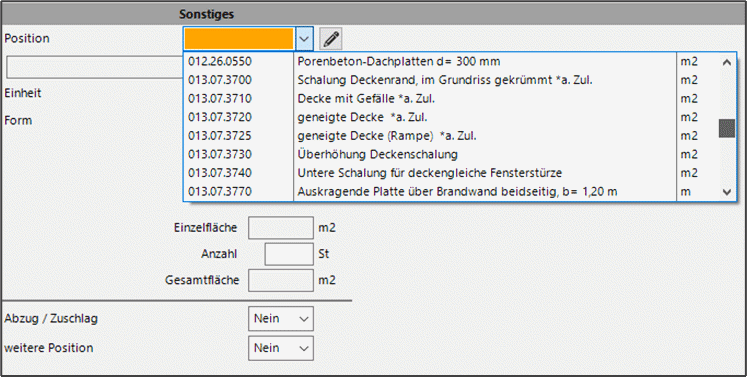Viewport: 747px width, 377px height.
Task: Click the Sonstiges header bar
Action: pyautogui.click(x=374, y=14)
